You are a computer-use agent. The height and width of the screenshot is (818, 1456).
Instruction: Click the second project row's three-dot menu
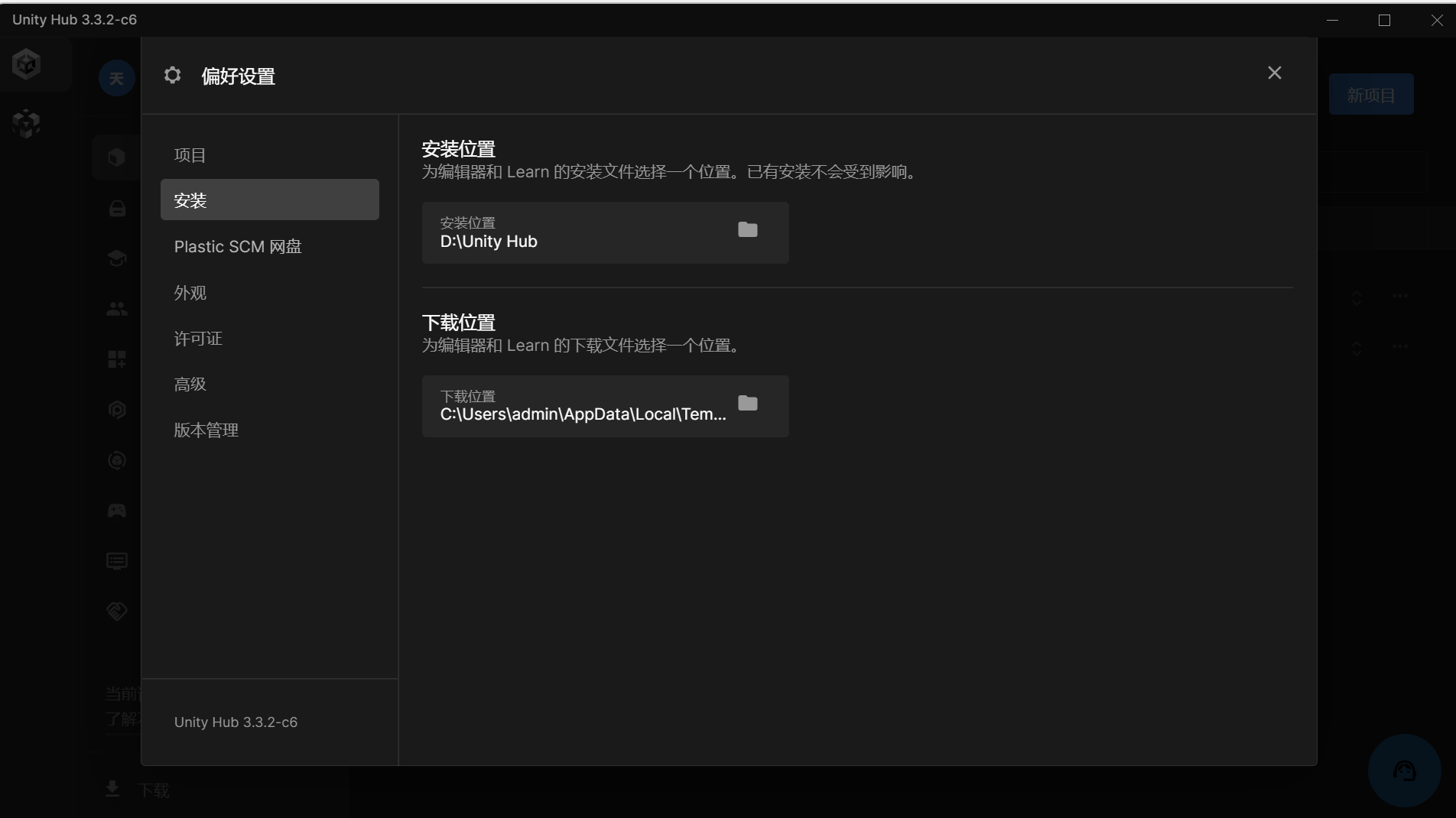click(x=1399, y=346)
